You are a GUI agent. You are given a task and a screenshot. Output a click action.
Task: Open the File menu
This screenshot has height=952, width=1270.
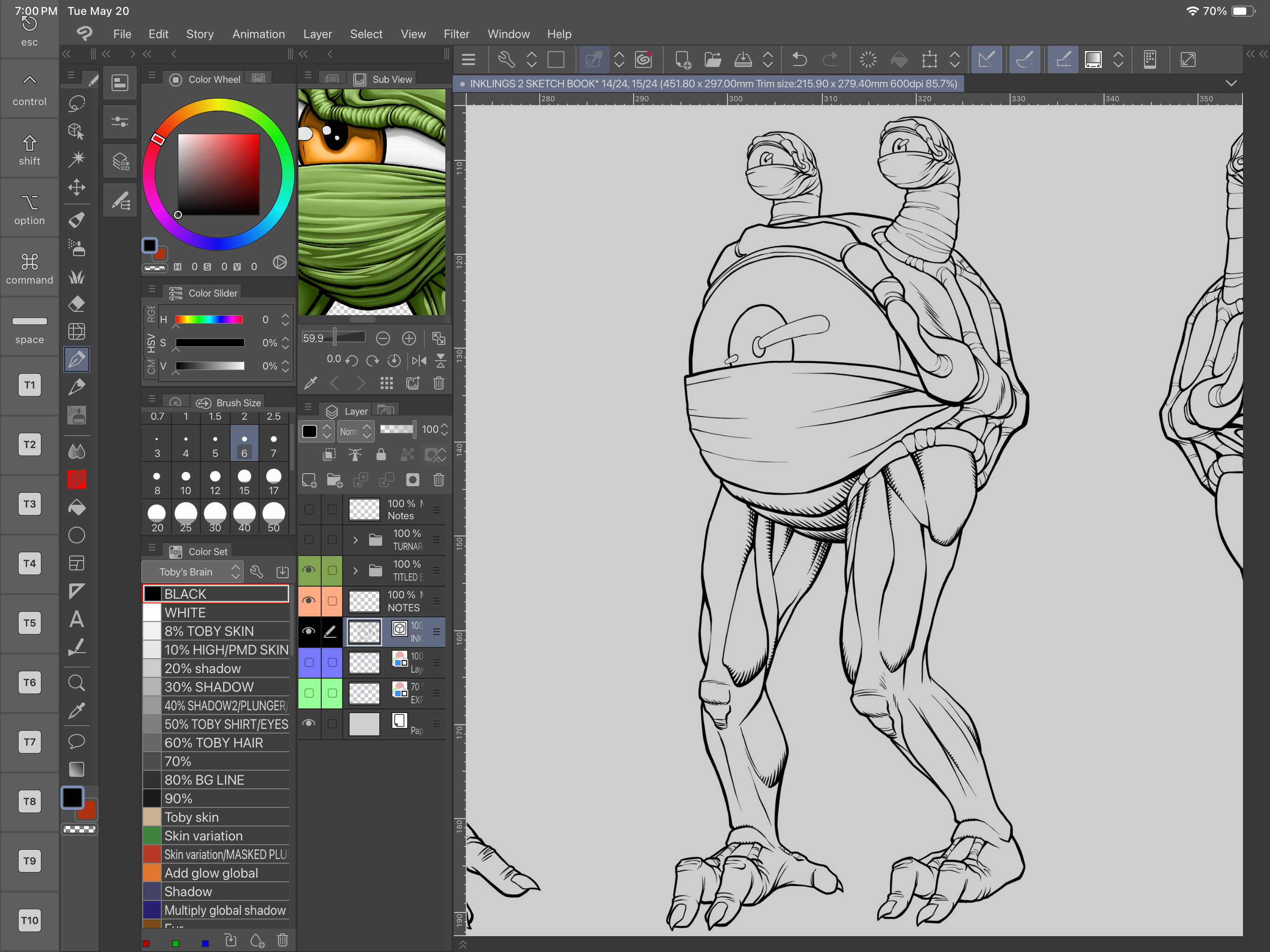point(122,34)
